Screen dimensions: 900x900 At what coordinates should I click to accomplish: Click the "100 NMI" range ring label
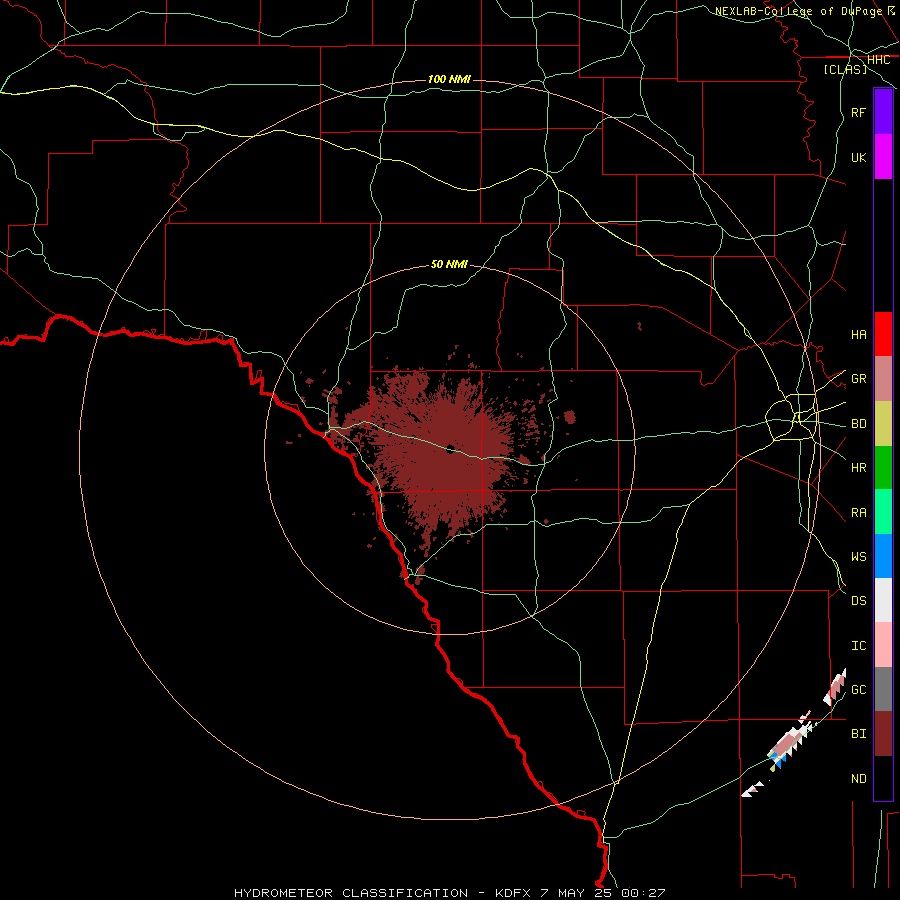(x=449, y=79)
